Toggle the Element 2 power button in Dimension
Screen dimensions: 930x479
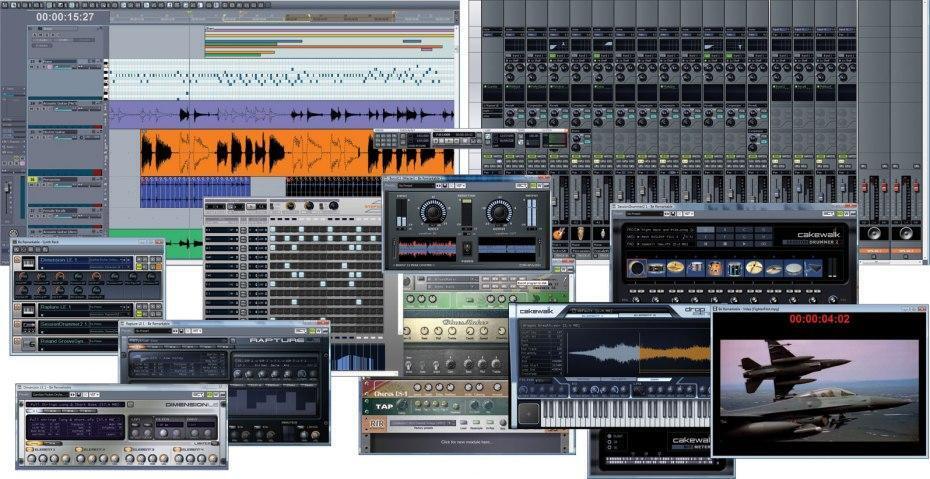click(76, 450)
